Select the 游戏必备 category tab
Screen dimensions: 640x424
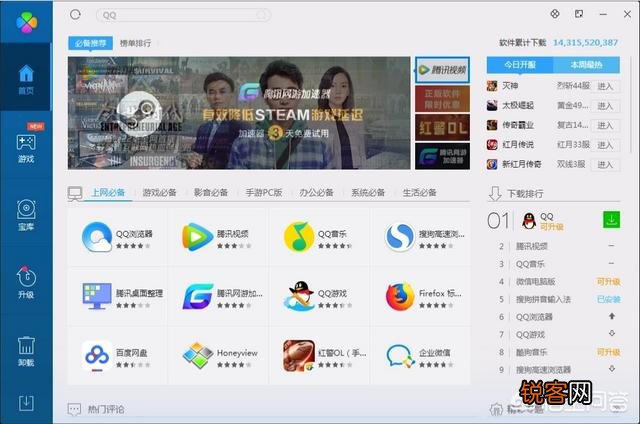[159, 192]
